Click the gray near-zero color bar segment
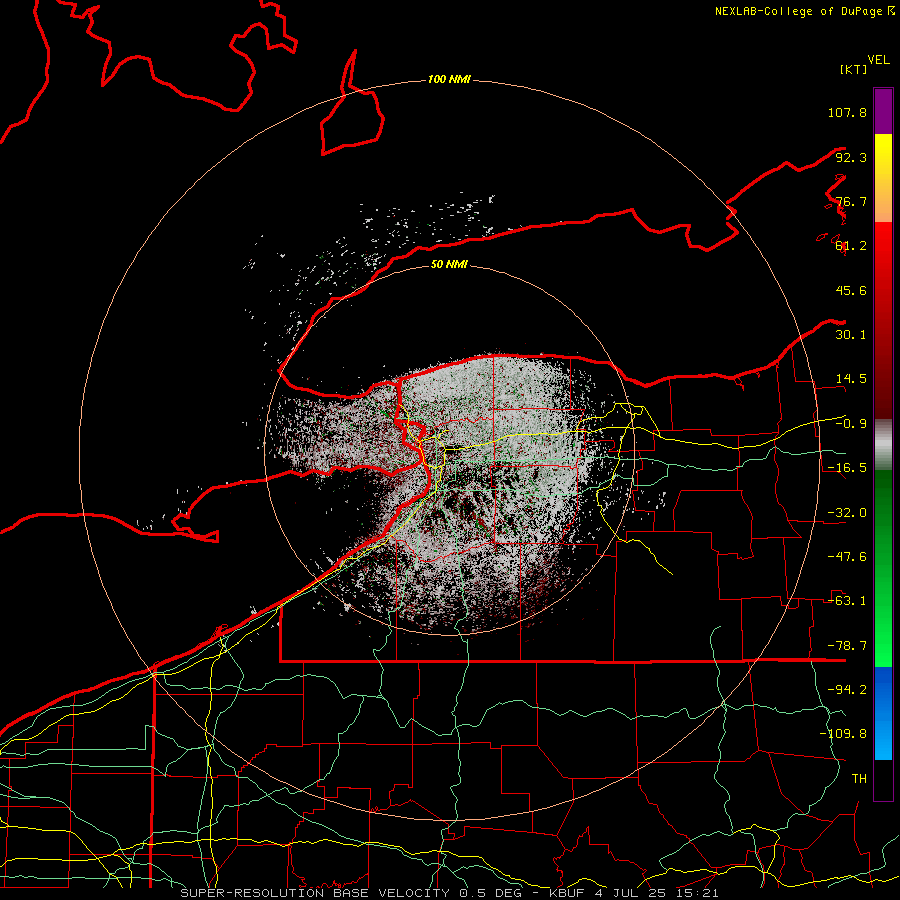Image resolution: width=900 pixels, height=900 pixels. tap(883, 445)
